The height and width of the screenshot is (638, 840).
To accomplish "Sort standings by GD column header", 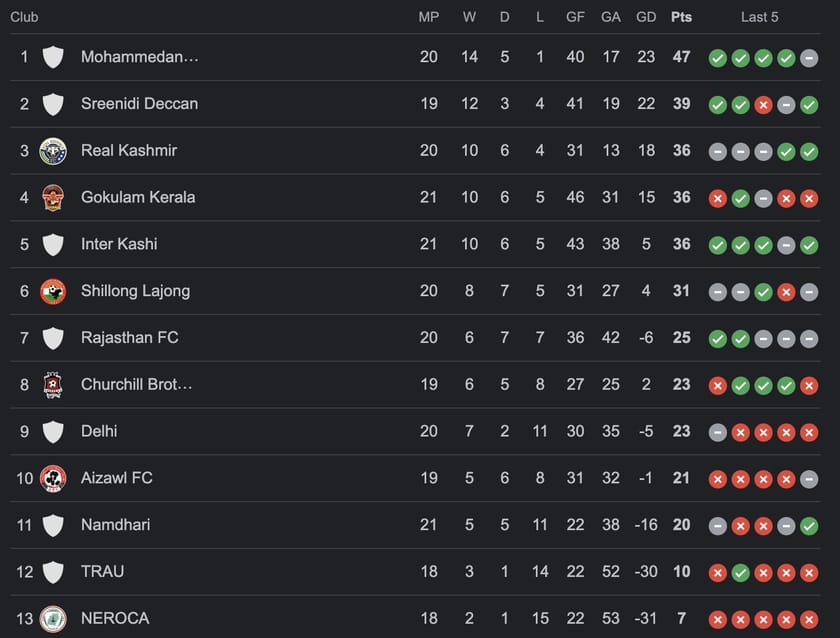I will click(646, 16).
